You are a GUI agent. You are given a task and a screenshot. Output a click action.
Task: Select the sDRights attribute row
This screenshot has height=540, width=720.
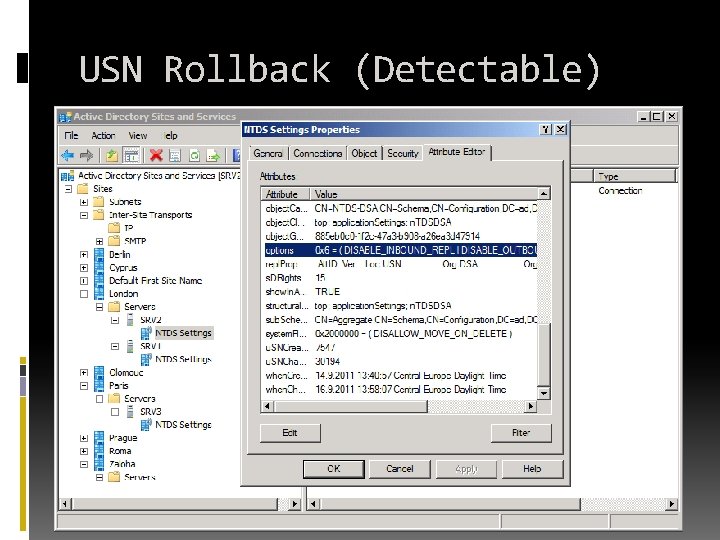(x=400, y=278)
